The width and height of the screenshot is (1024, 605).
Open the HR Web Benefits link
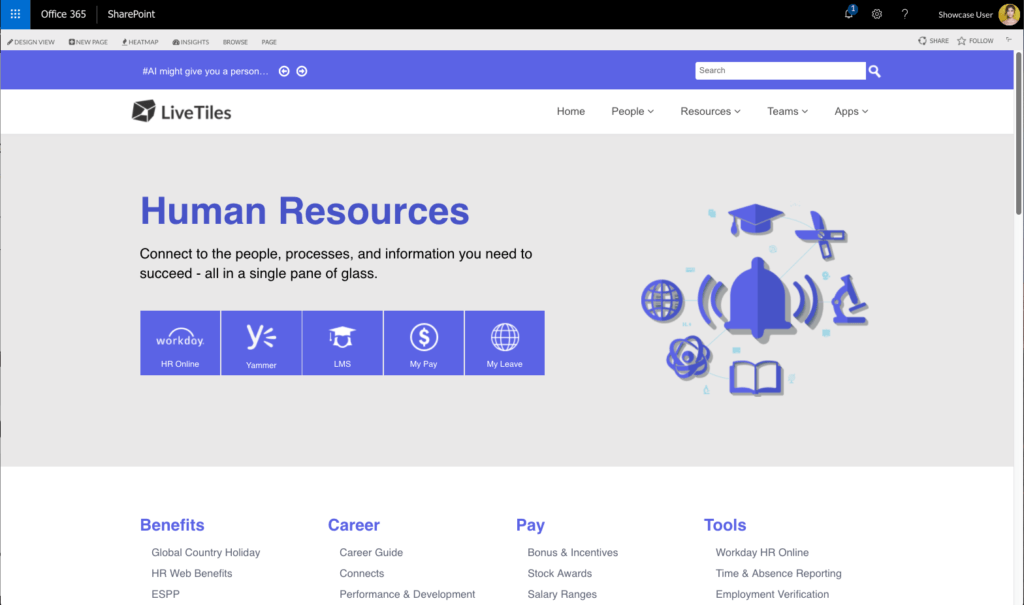pyautogui.click(x=191, y=574)
